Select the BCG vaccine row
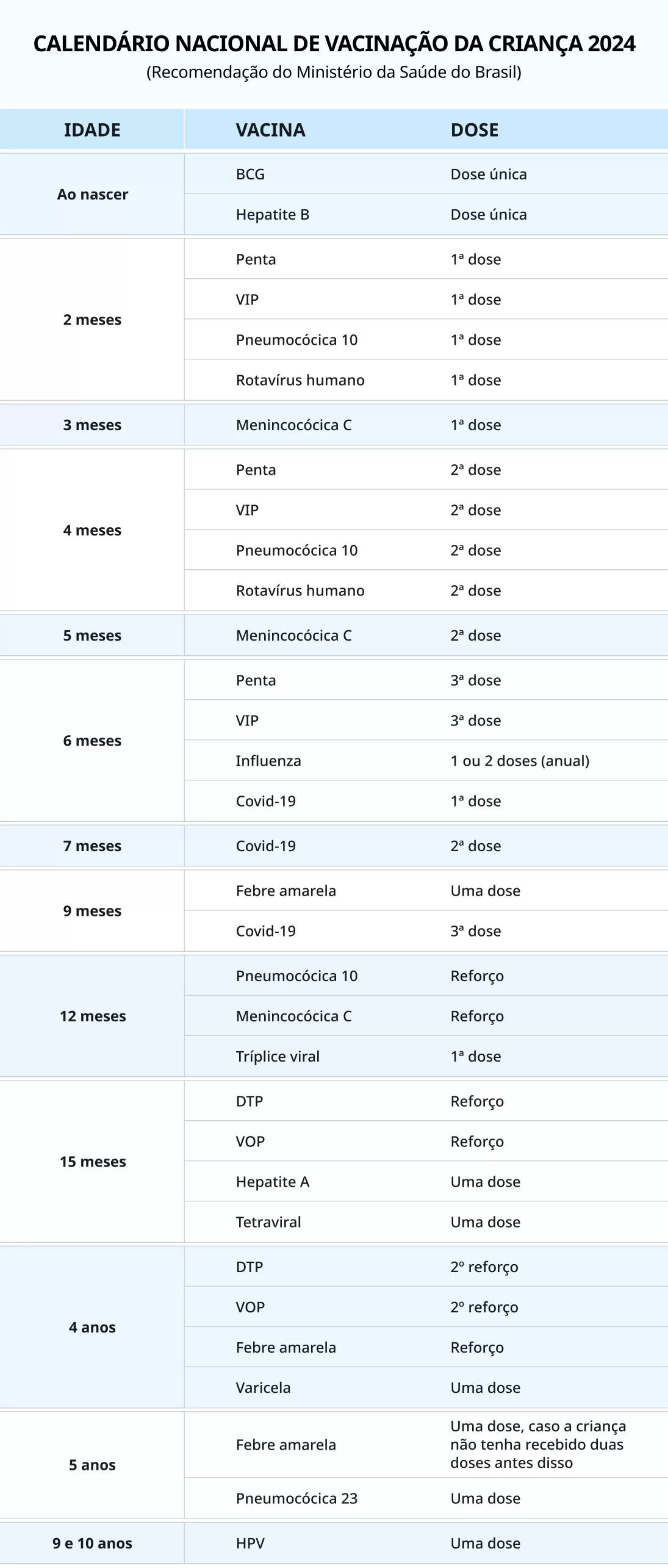This screenshot has height=1568, width=668. click(426, 174)
